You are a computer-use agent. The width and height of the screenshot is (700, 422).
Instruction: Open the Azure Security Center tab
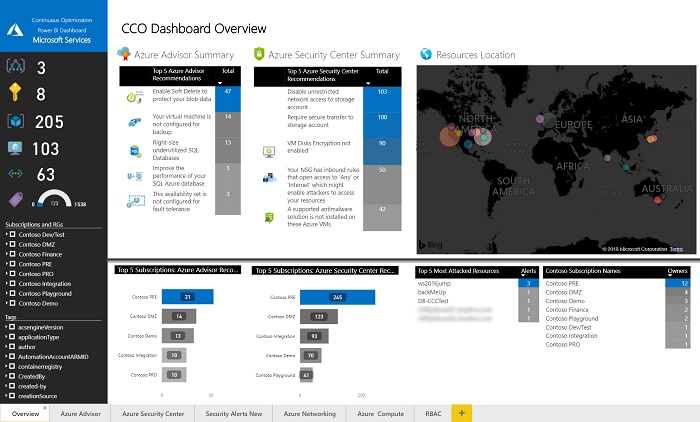pos(153,414)
